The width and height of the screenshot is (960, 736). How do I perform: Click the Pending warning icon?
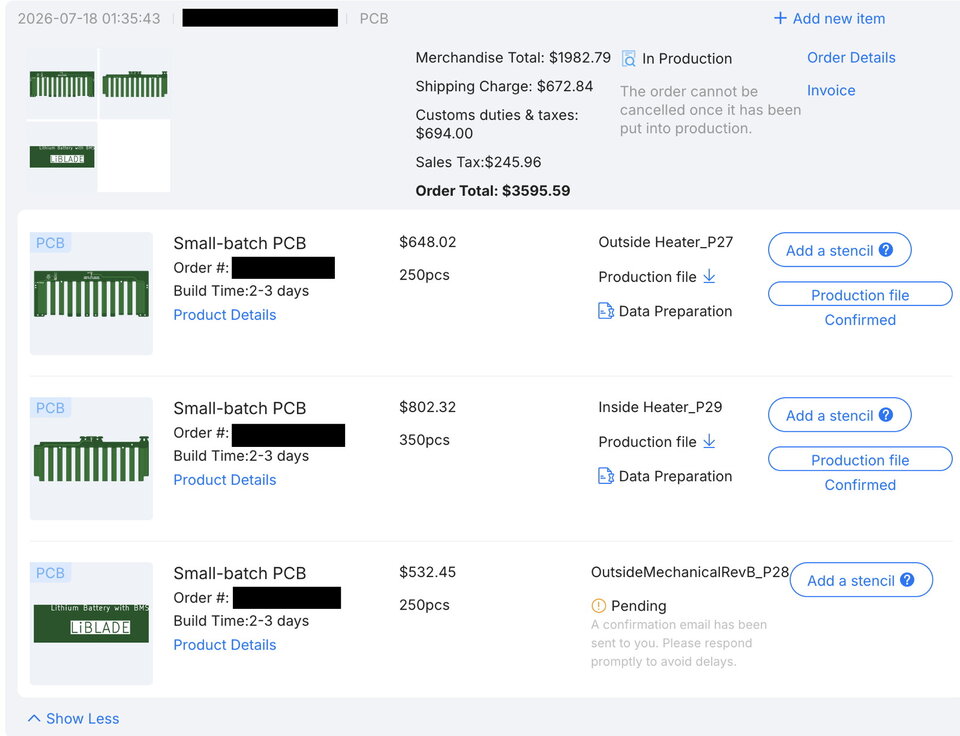[x=598, y=606]
